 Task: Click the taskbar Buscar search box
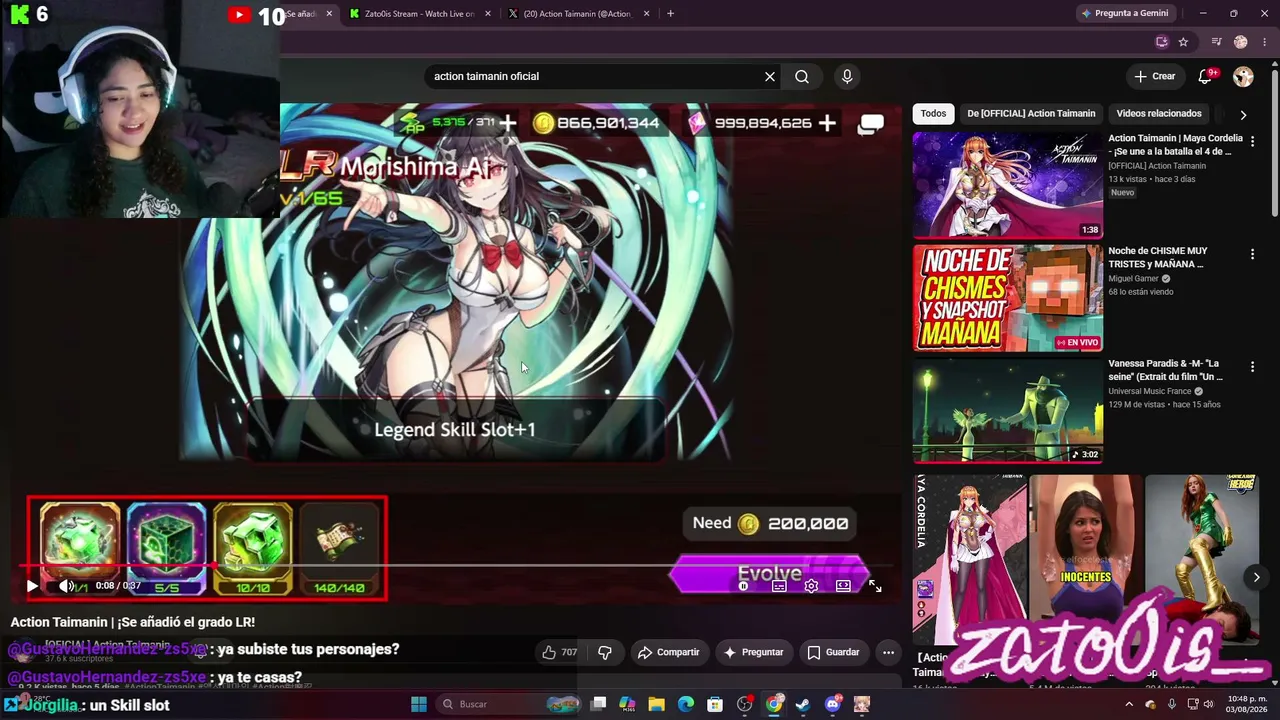coord(509,704)
